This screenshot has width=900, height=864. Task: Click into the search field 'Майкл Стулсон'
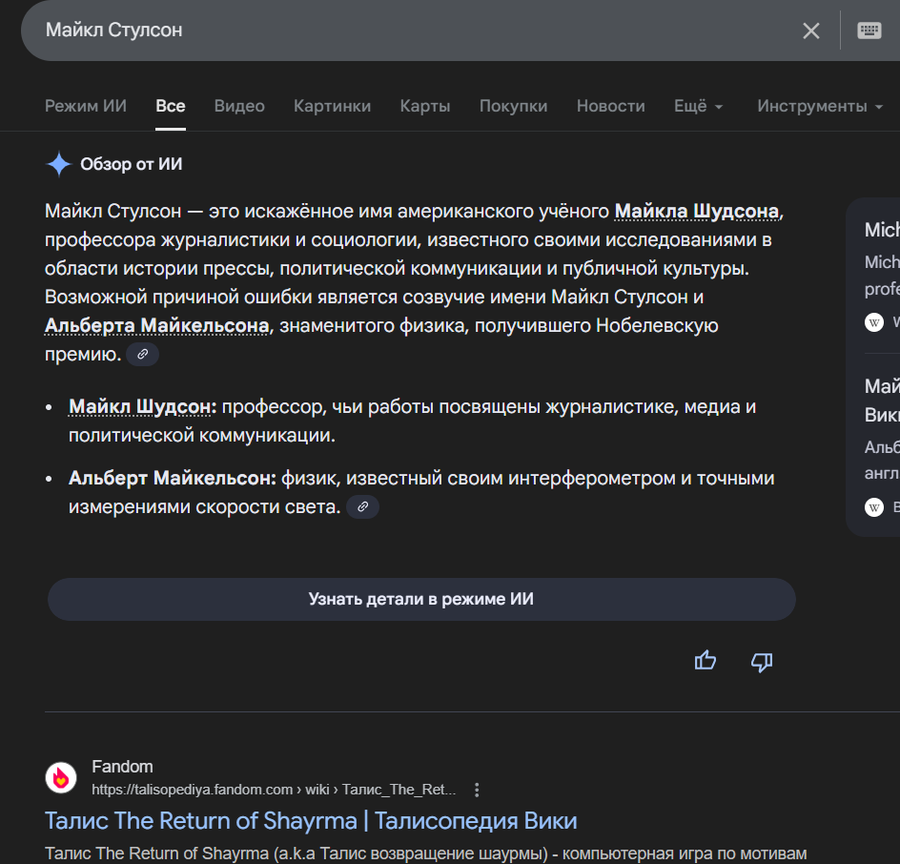pyautogui.click(x=400, y=31)
